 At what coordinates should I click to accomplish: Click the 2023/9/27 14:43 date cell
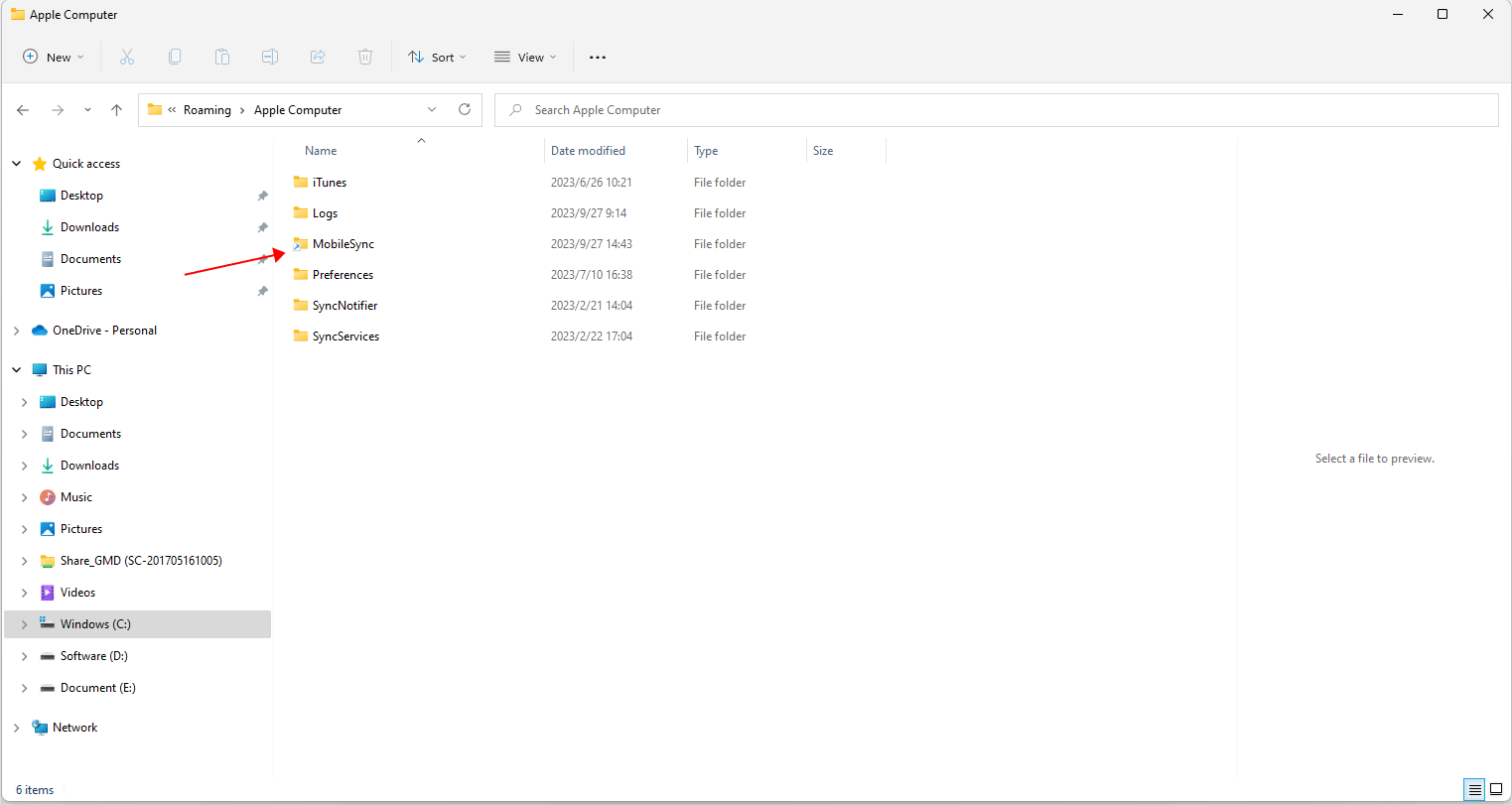tap(592, 244)
